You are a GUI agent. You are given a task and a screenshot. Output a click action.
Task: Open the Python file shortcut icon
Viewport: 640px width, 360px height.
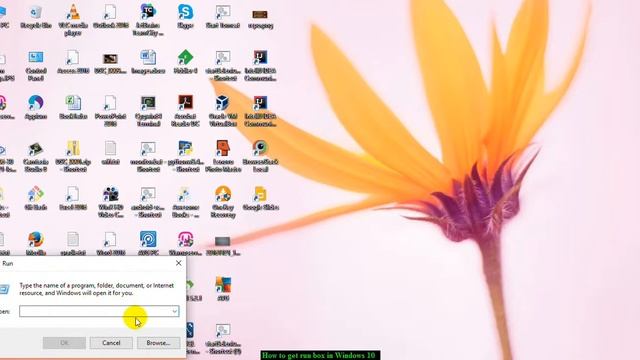click(185, 149)
